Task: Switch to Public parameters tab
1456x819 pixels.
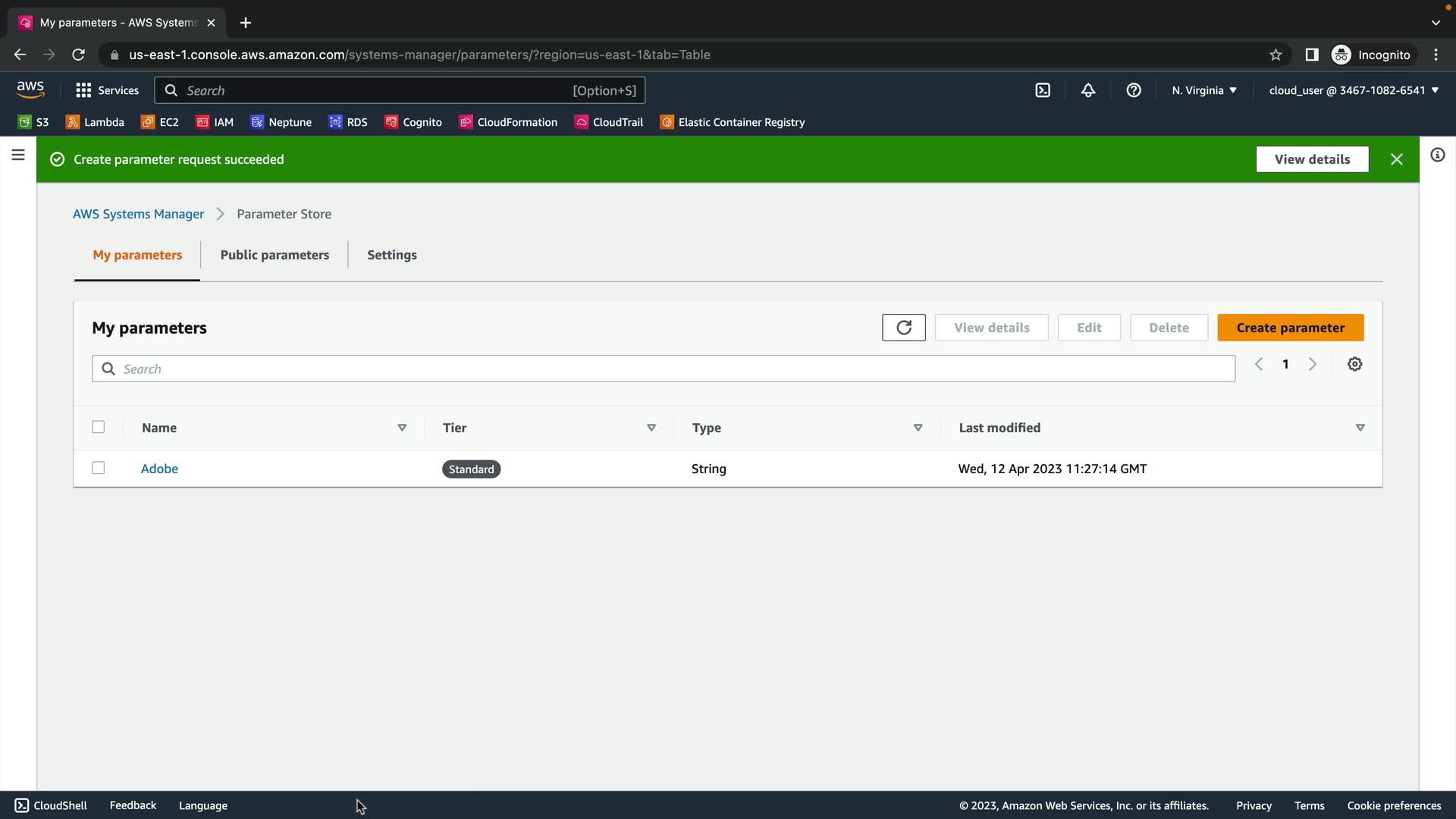Action: coord(275,255)
